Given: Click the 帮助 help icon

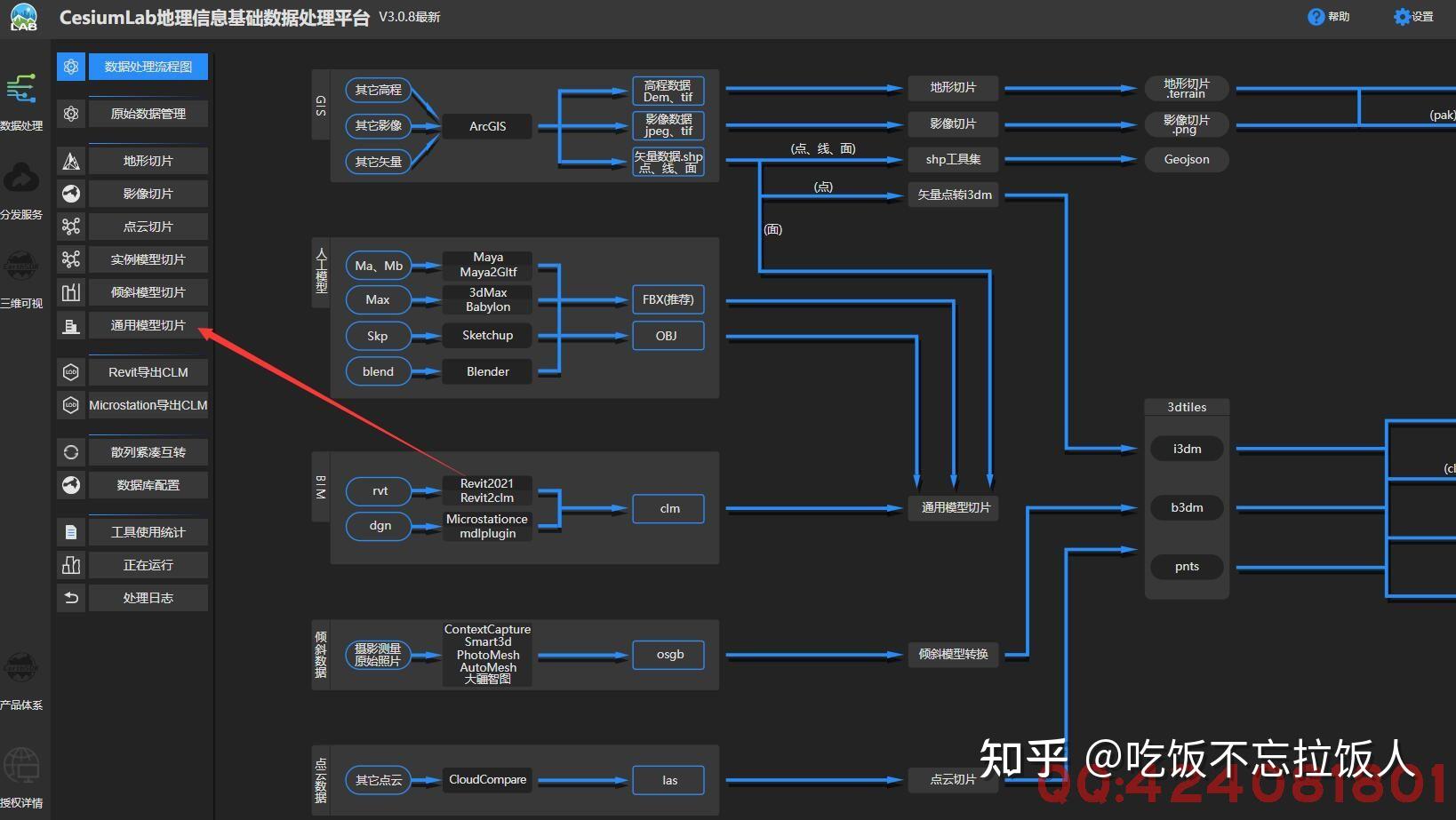Looking at the screenshot, I should pyautogui.click(x=1314, y=16).
